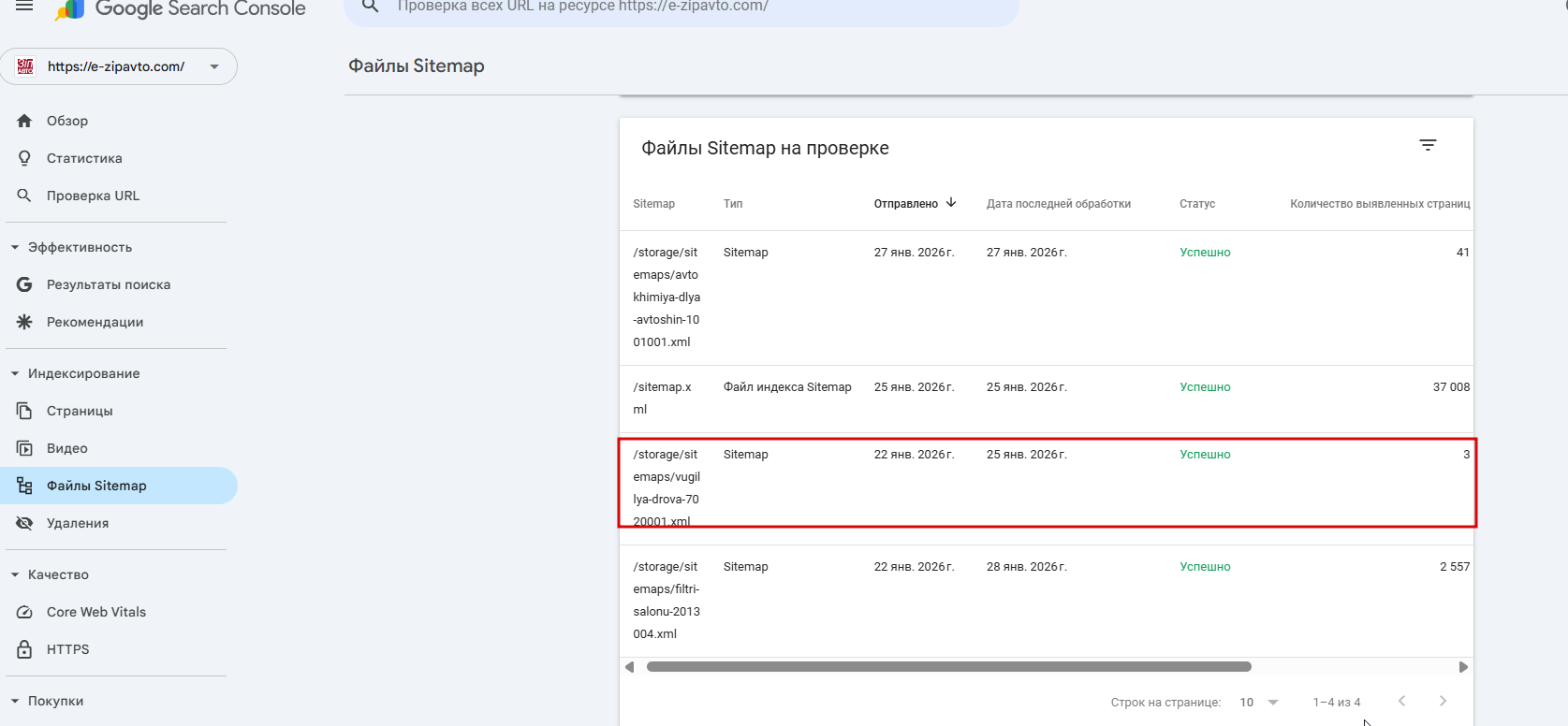Click the horizontal scrollbar of sitemap table
This screenshot has width=1568, height=726.
948,667
